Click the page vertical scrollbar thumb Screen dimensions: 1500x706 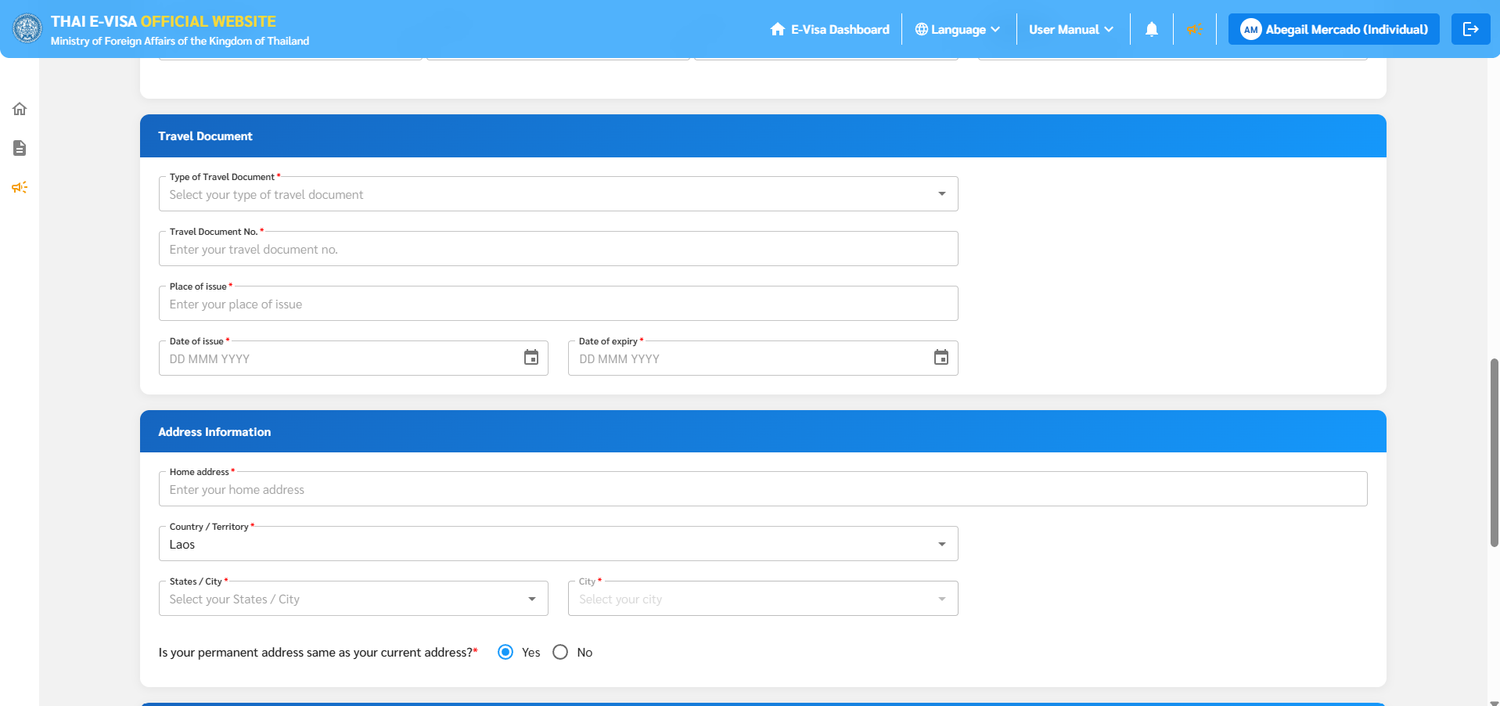pyautogui.click(x=1495, y=452)
